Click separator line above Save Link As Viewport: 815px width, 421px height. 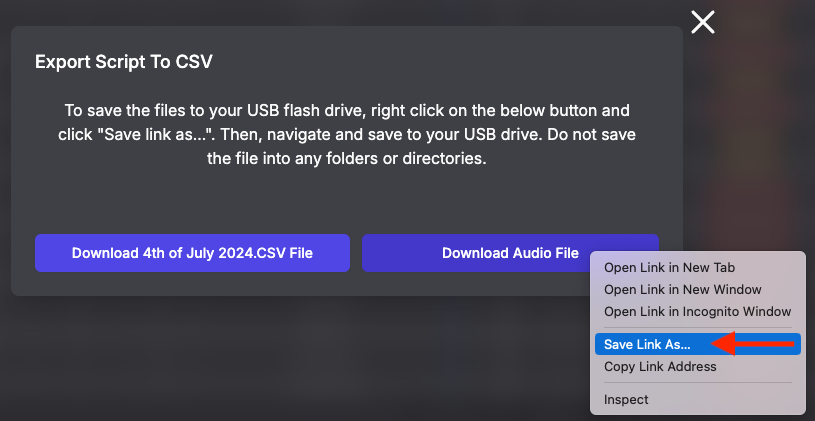point(697,328)
